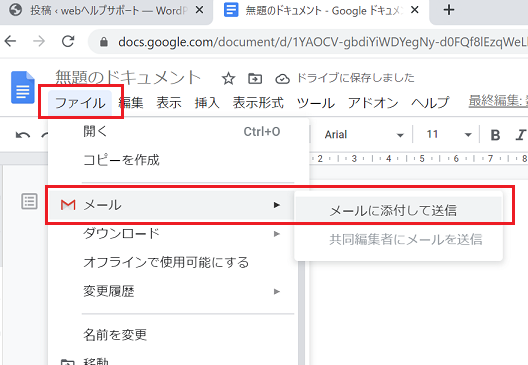Choose 開く in file menu
Screen dimensions: 528x365
coord(178,131)
